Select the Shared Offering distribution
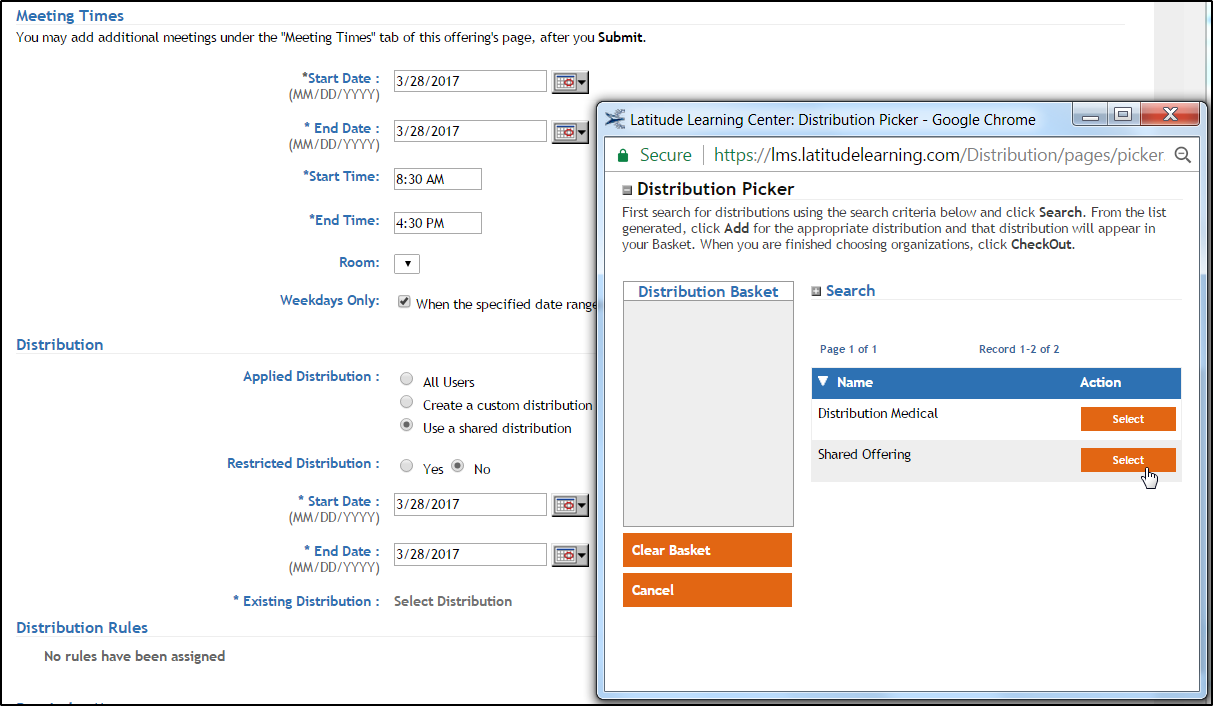Image resolution: width=1213 pixels, height=706 pixels. coord(1127,460)
